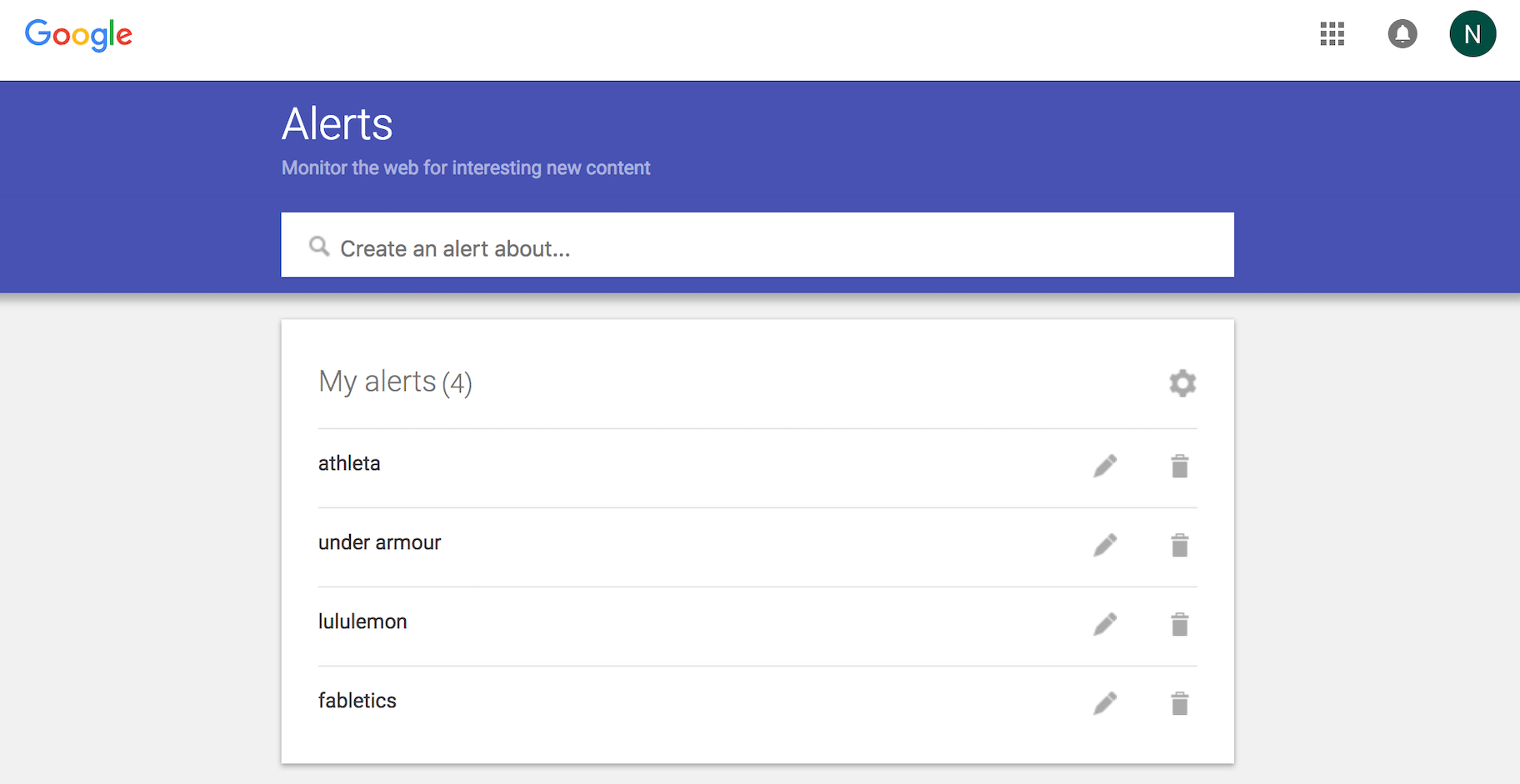The image size is (1520, 784).
Task: Trash the fabletics alert
Action: pyautogui.click(x=1179, y=703)
